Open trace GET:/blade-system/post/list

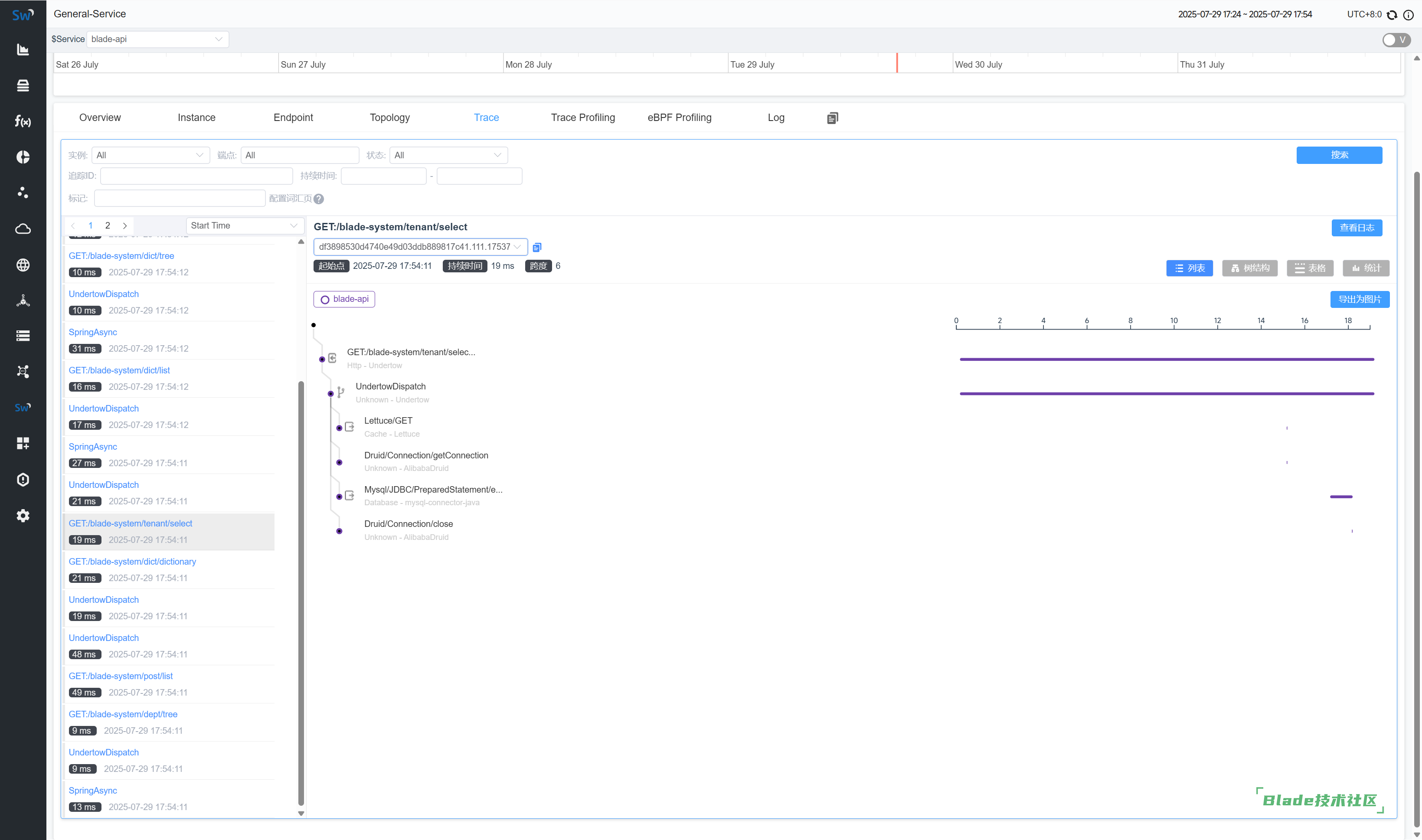(x=121, y=676)
